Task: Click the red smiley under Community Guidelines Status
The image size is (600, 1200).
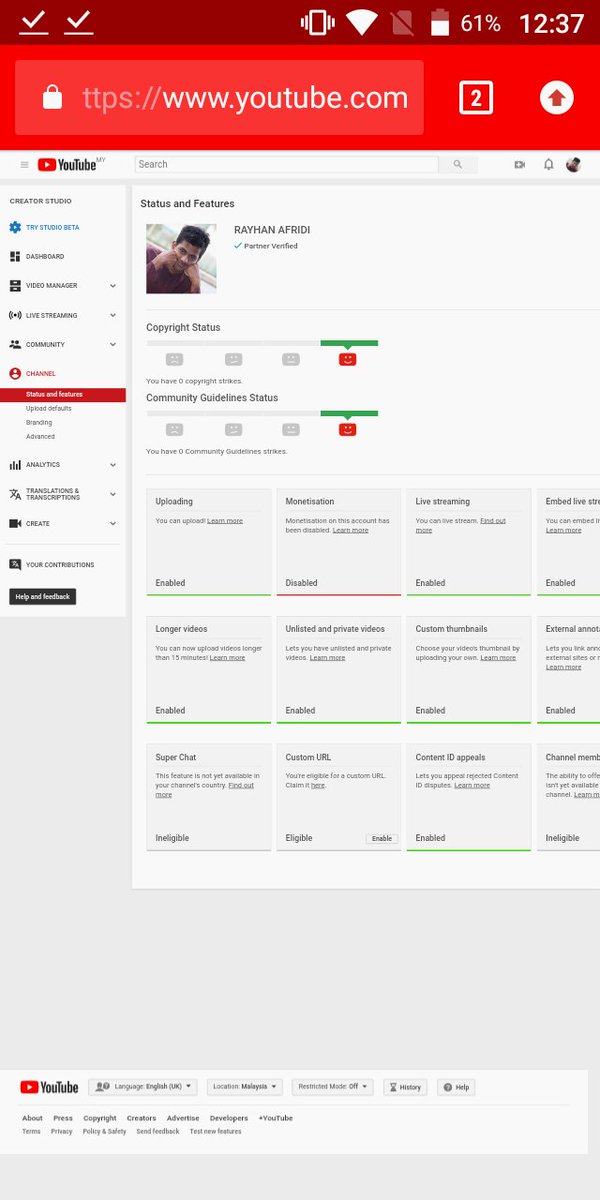Action: pyautogui.click(x=347, y=429)
